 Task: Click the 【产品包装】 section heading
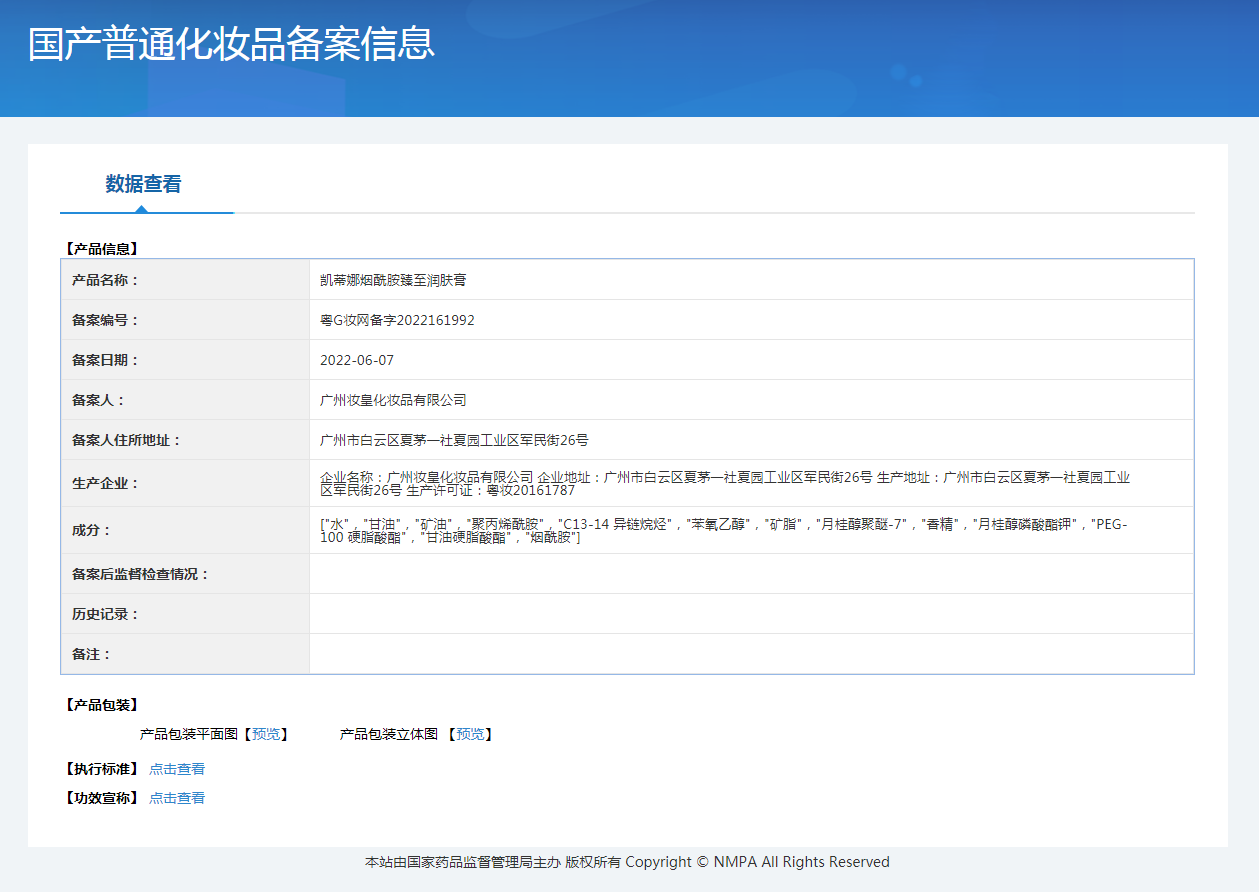tap(100, 705)
